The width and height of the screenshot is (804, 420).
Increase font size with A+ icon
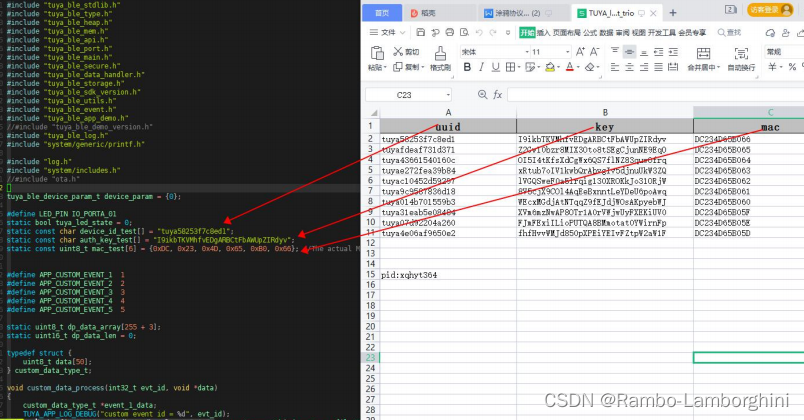pyautogui.click(x=580, y=51)
